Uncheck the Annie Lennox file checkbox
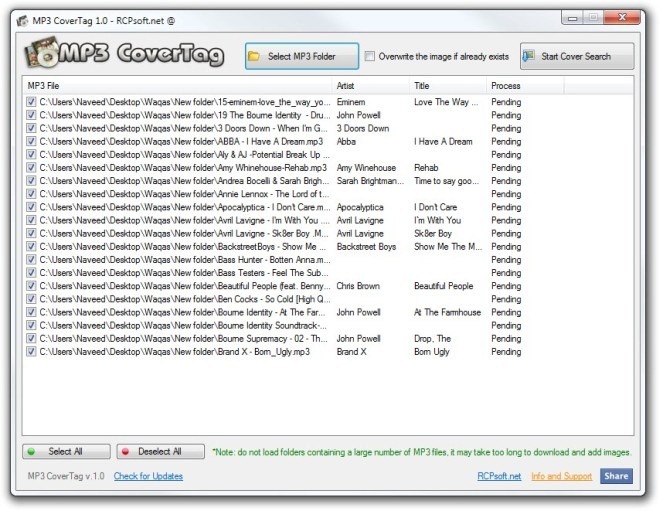 [x=31, y=194]
